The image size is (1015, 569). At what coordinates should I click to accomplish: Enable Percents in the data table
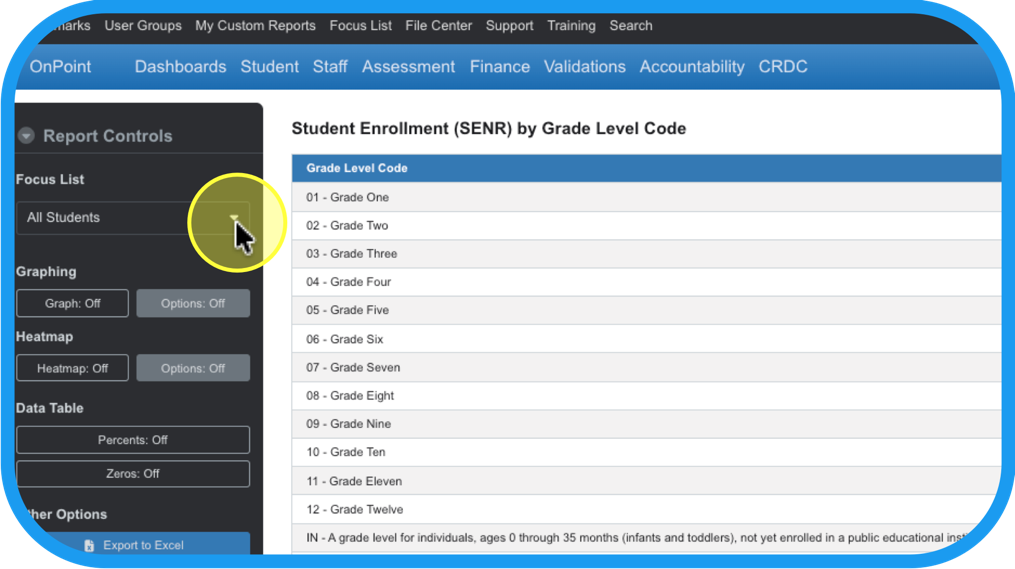coord(133,440)
